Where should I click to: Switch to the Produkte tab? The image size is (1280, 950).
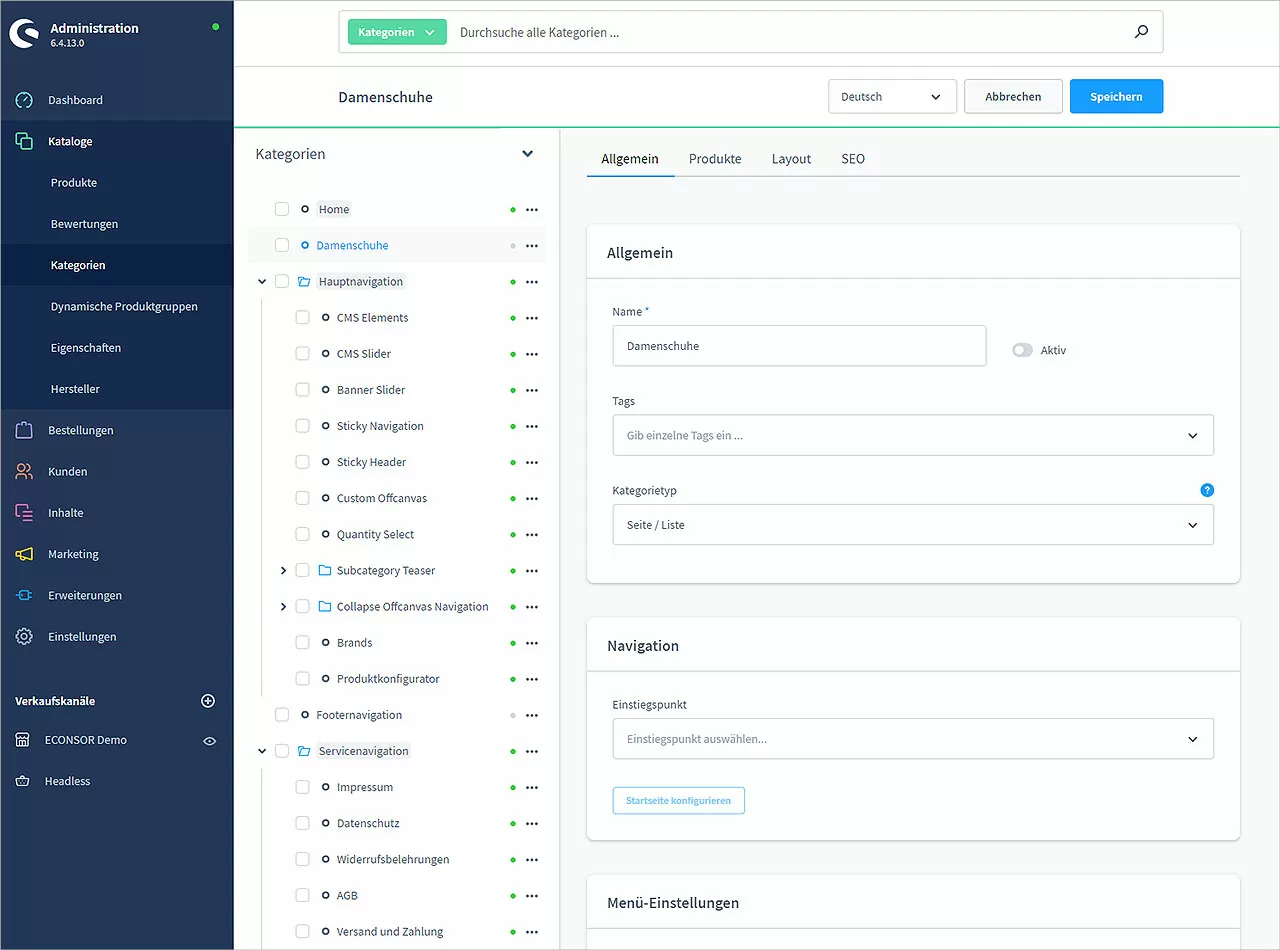pos(714,158)
